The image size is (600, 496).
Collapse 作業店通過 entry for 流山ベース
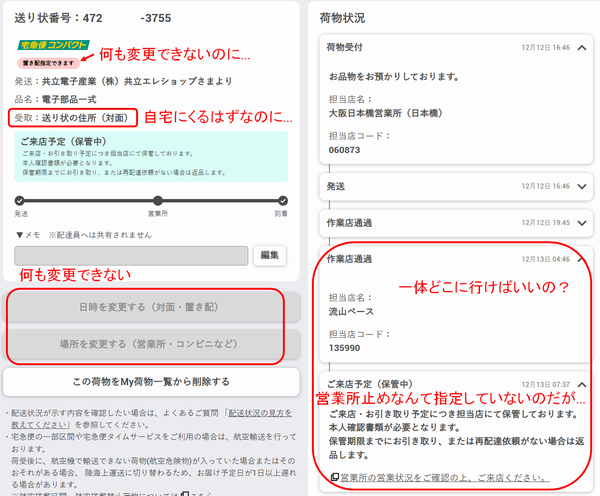[x=581, y=260]
